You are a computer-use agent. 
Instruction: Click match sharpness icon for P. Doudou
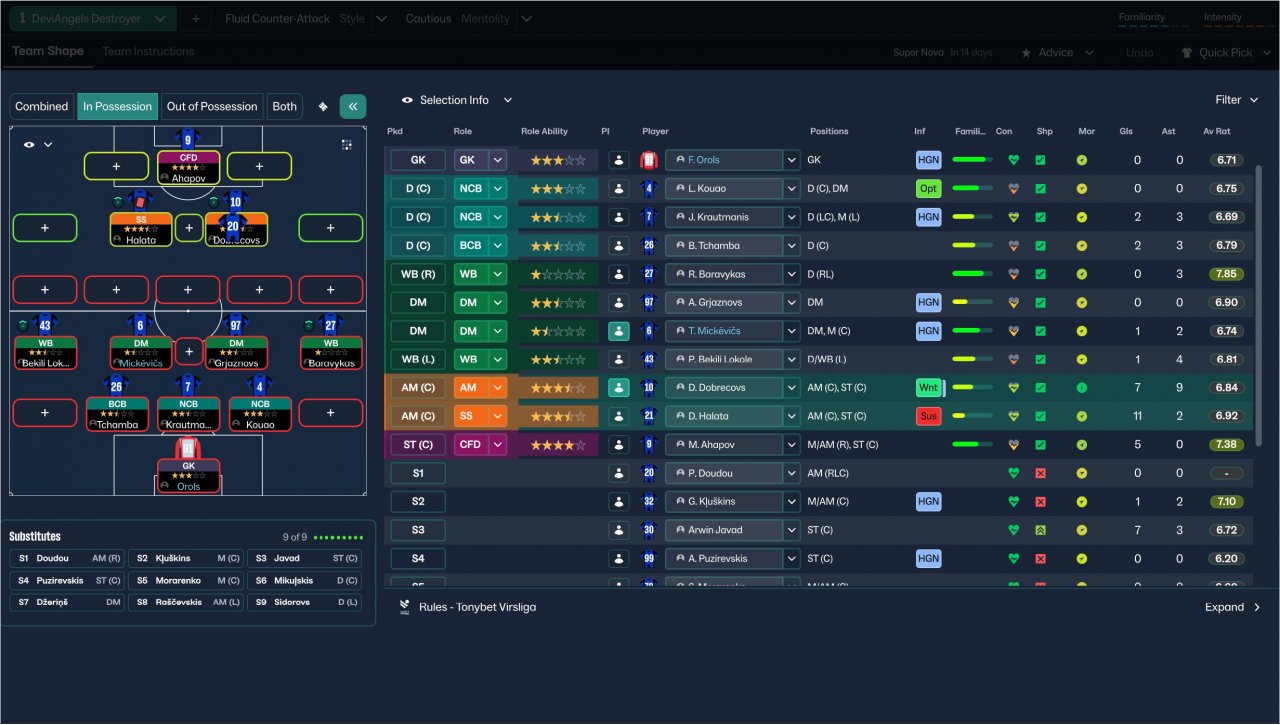point(1040,473)
